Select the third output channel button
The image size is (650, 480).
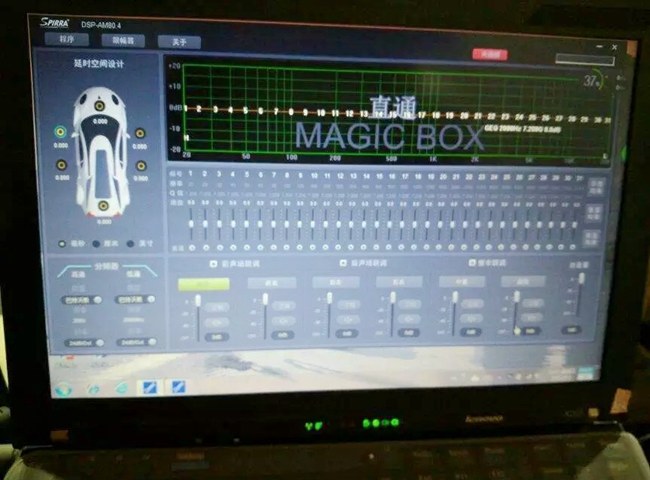pos(336,282)
